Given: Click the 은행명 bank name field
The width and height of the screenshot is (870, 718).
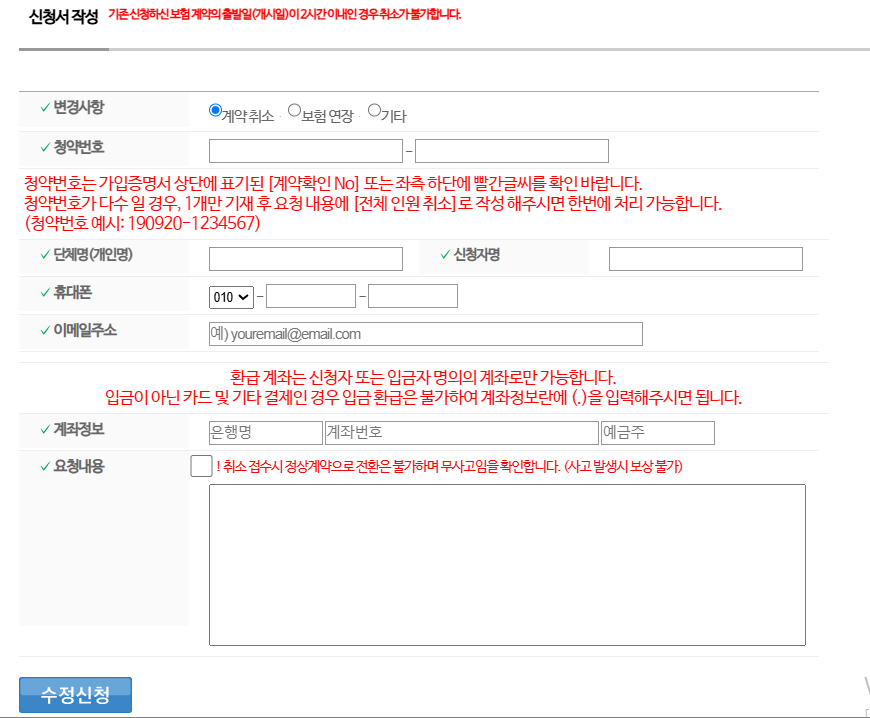Looking at the screenshot, I should [266, 433].
